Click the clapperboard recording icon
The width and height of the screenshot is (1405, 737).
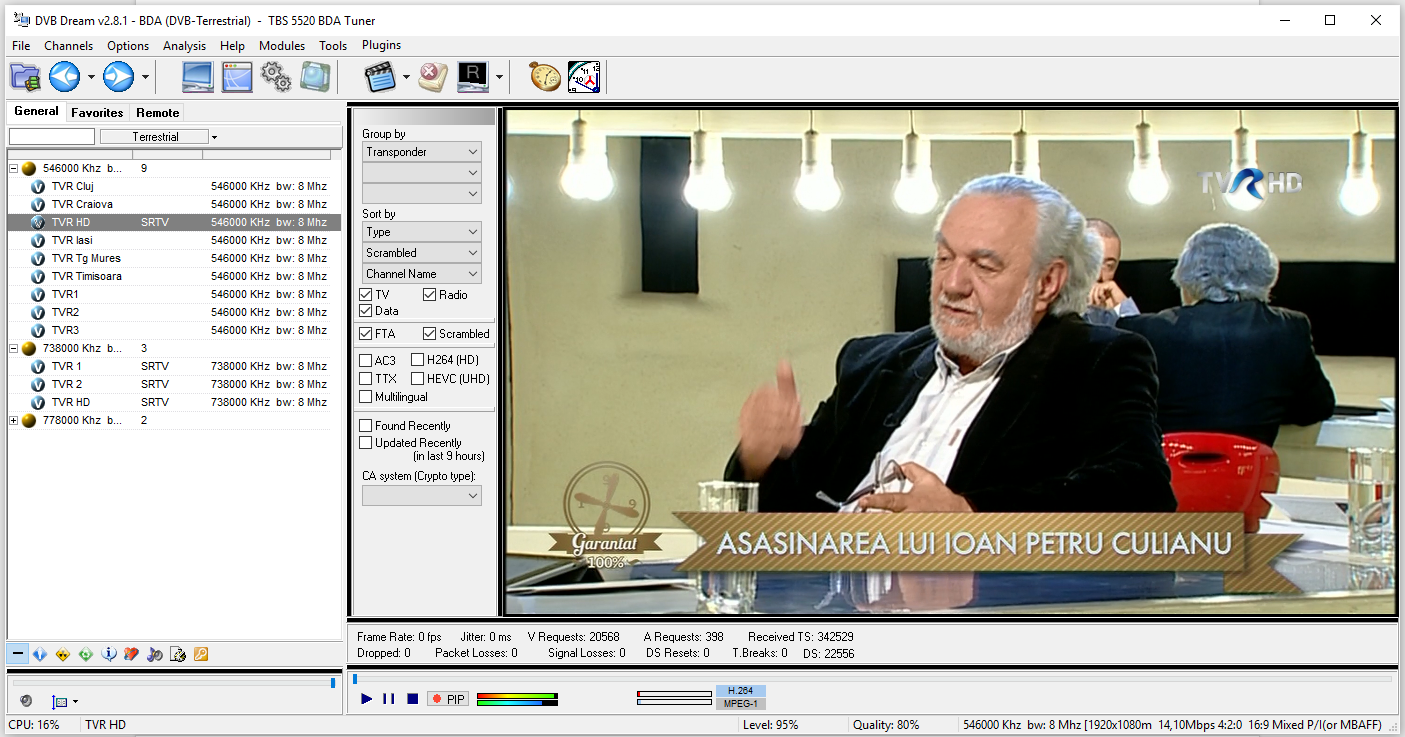[380, 77]
